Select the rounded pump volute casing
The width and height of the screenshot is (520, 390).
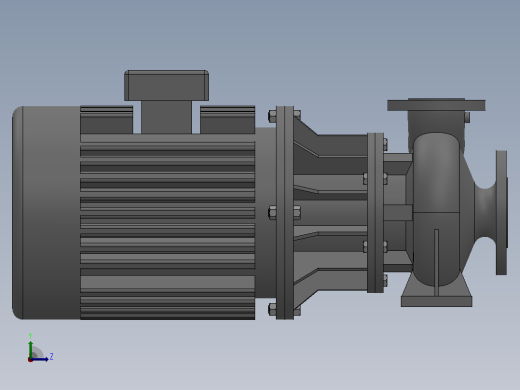pos(436,209)
